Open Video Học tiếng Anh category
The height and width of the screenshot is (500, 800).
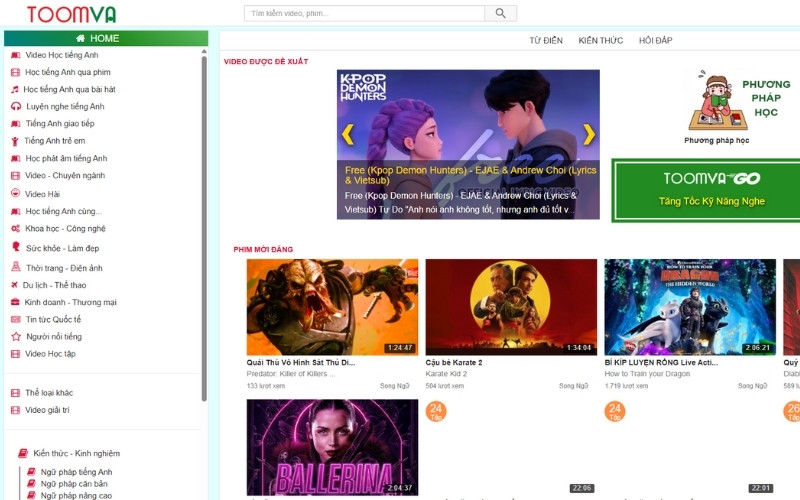(x=62, y=55)
